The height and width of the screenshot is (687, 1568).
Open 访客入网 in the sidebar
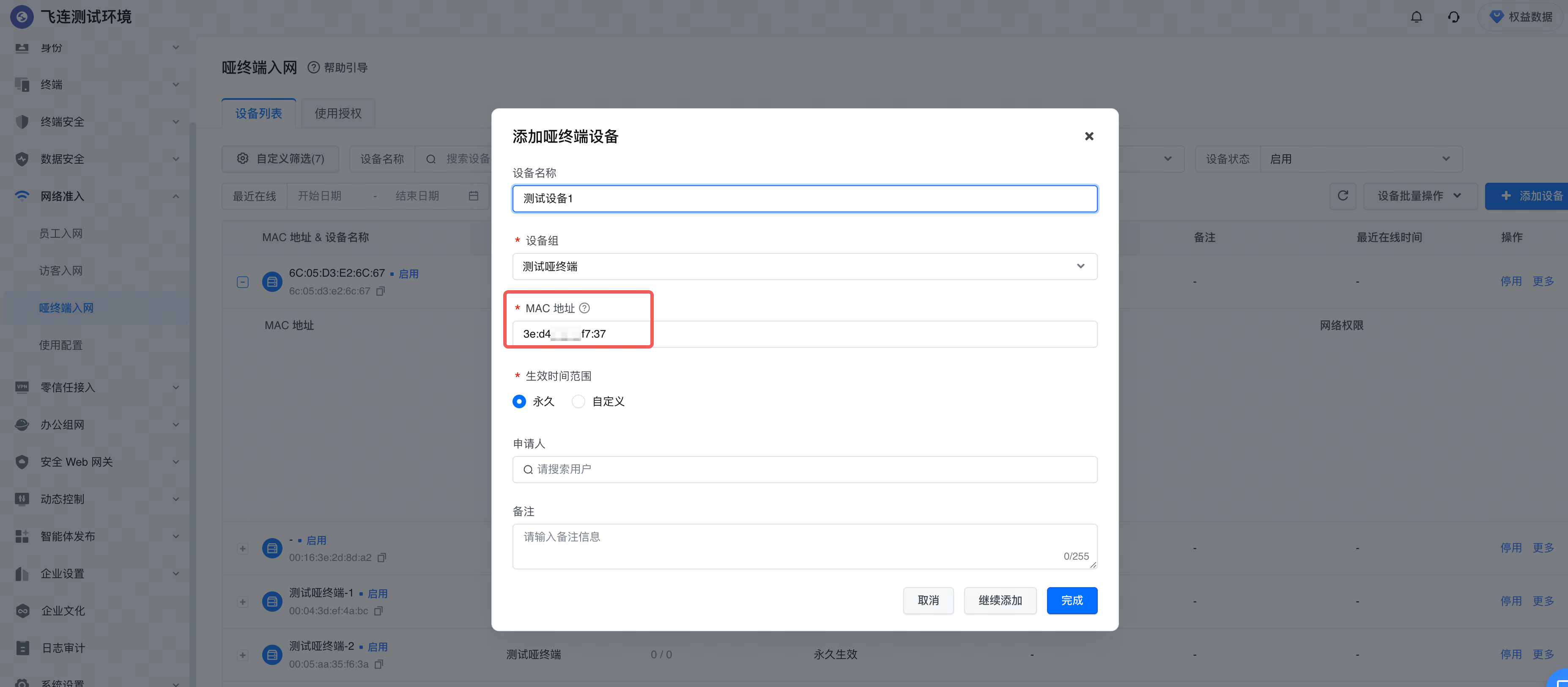click(x=61, y=271)
